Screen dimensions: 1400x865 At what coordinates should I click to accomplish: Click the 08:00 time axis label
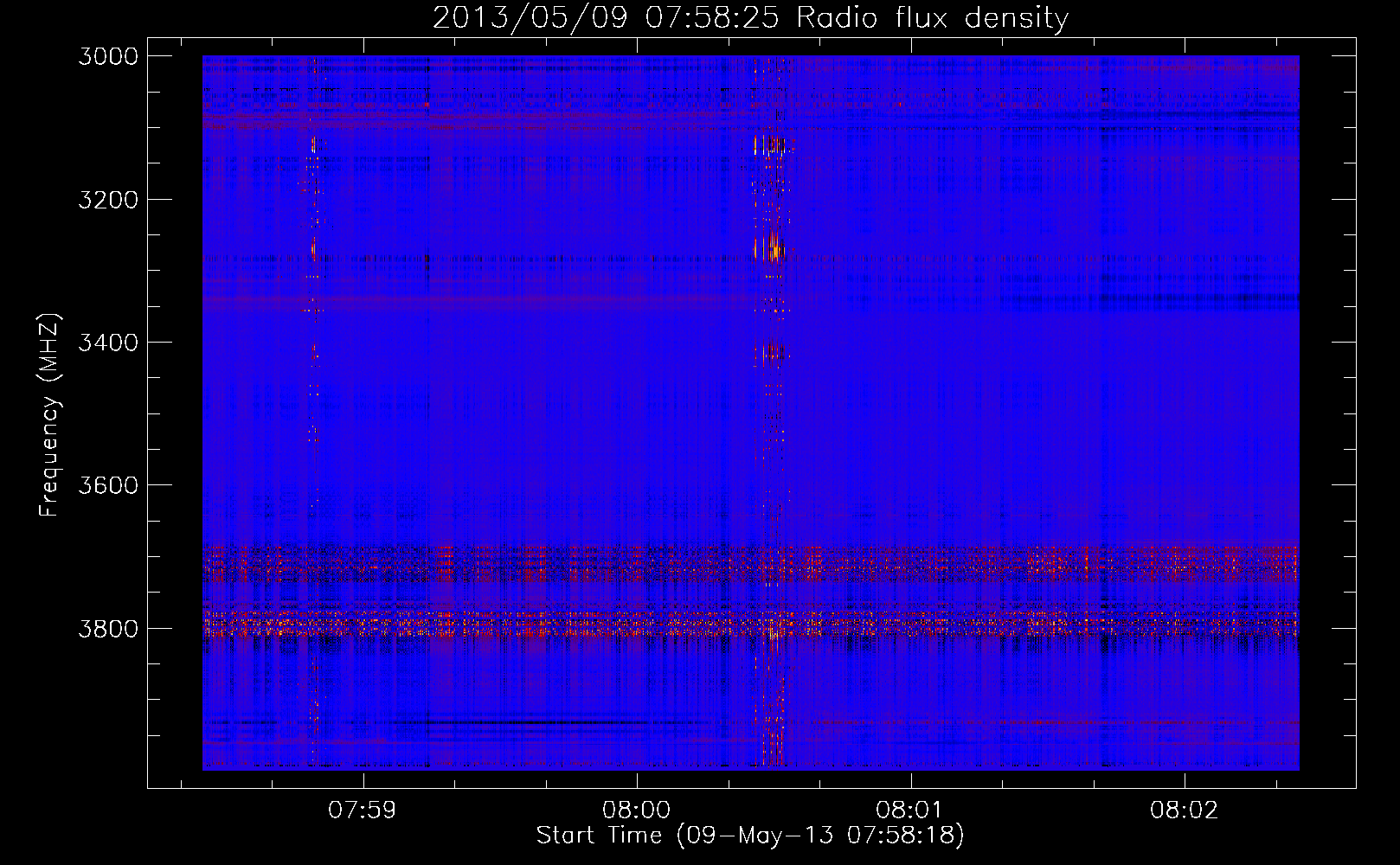[637, 811]
